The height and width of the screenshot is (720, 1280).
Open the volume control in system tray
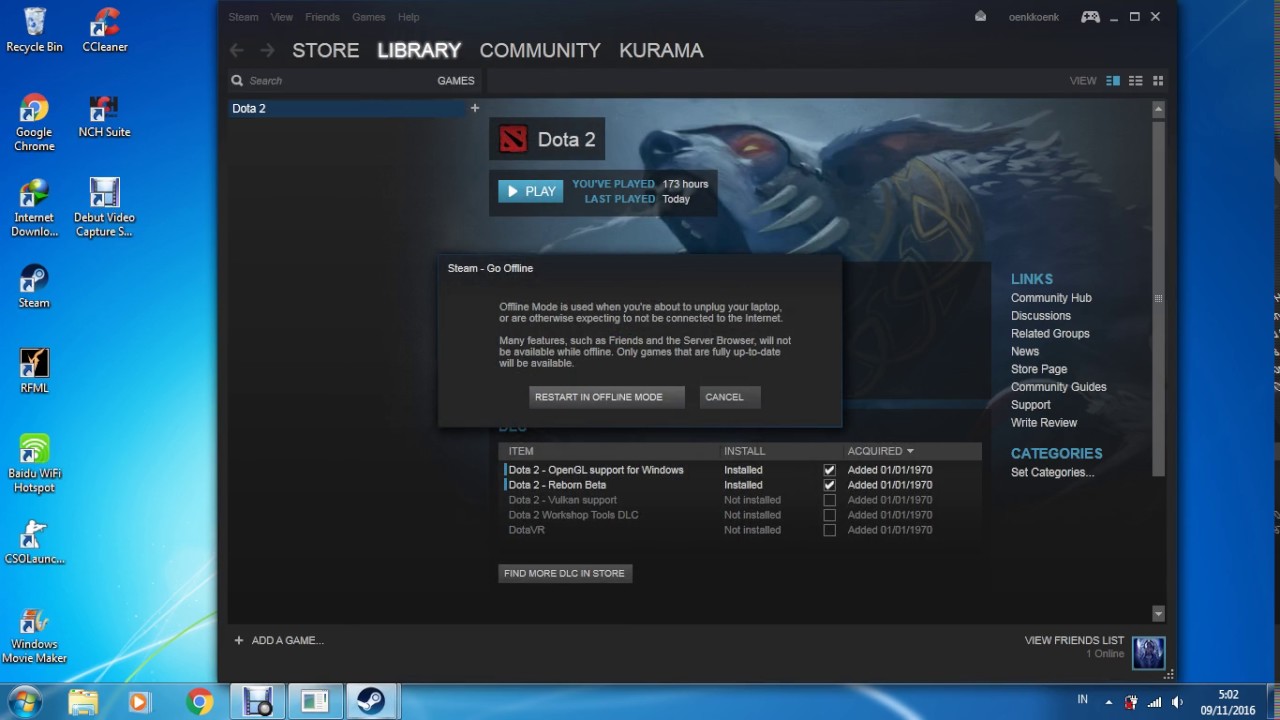(x=1177, y=702)
